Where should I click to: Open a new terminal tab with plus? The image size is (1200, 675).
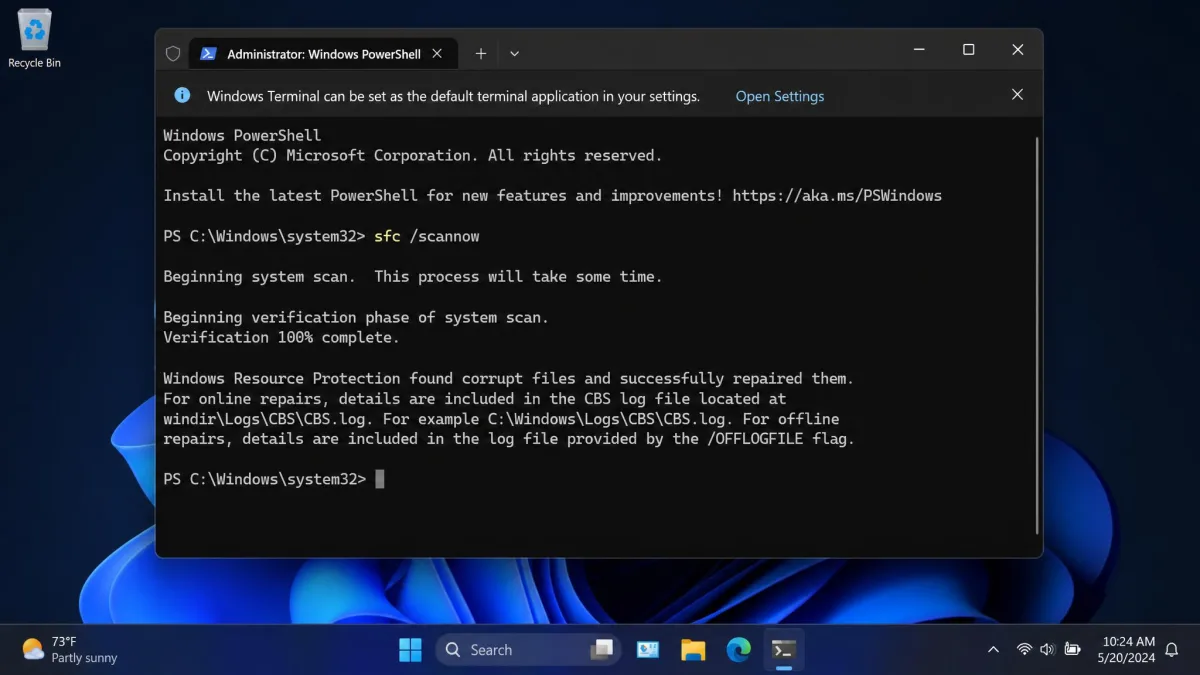[481, 54]
